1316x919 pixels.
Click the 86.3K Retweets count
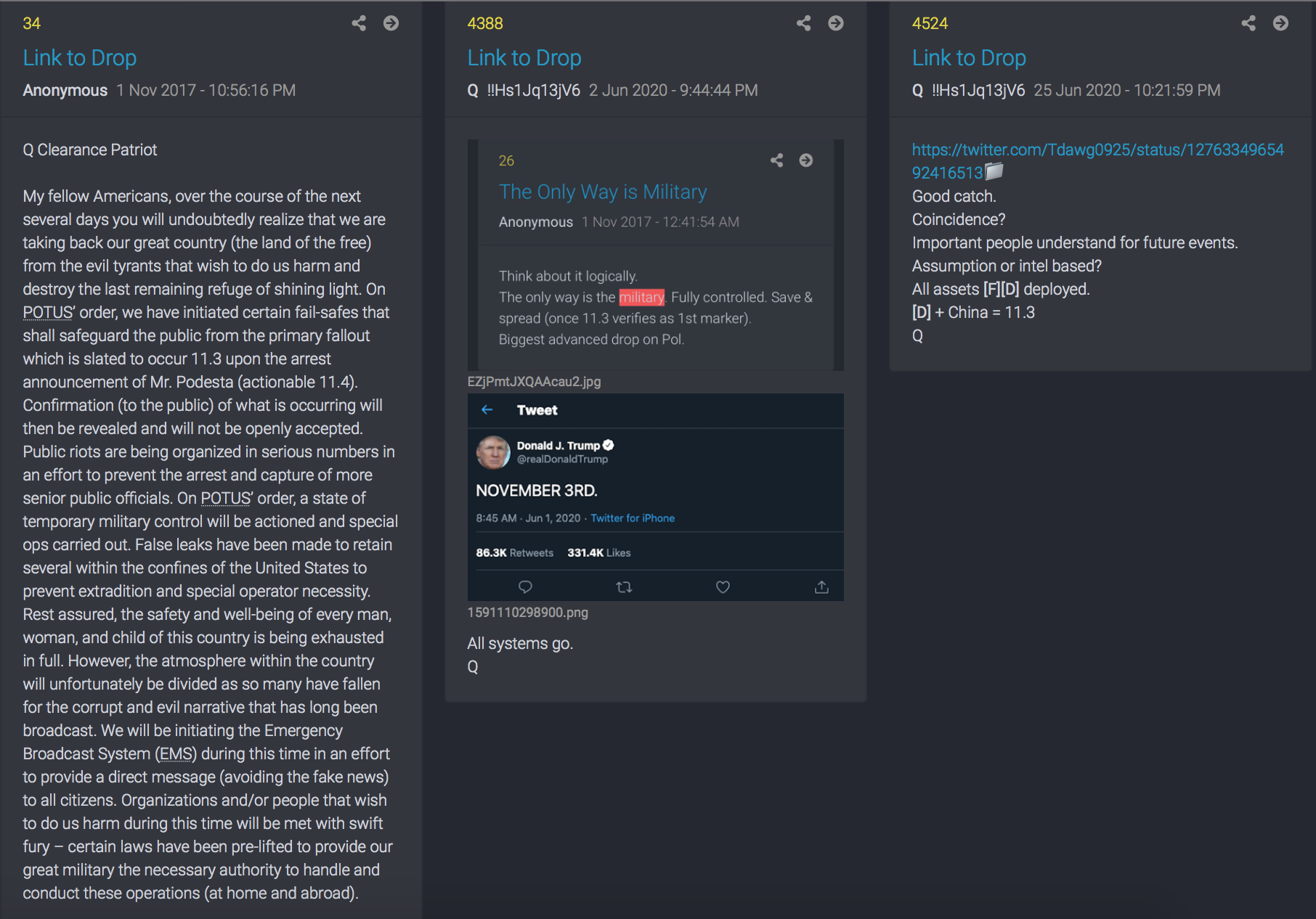tap(514, 553)
